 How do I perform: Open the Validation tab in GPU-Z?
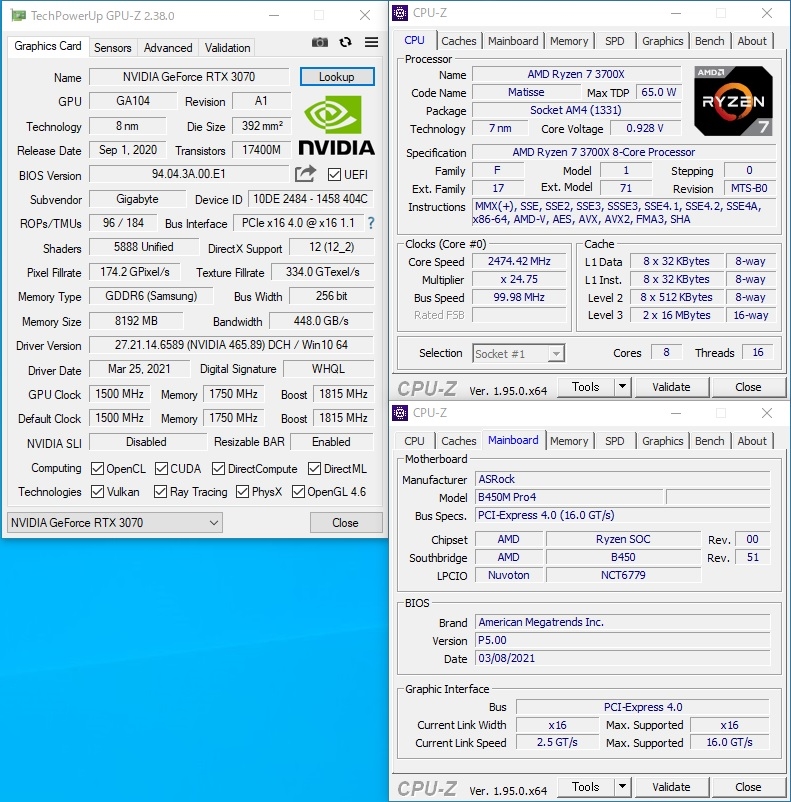click(227, 48)
